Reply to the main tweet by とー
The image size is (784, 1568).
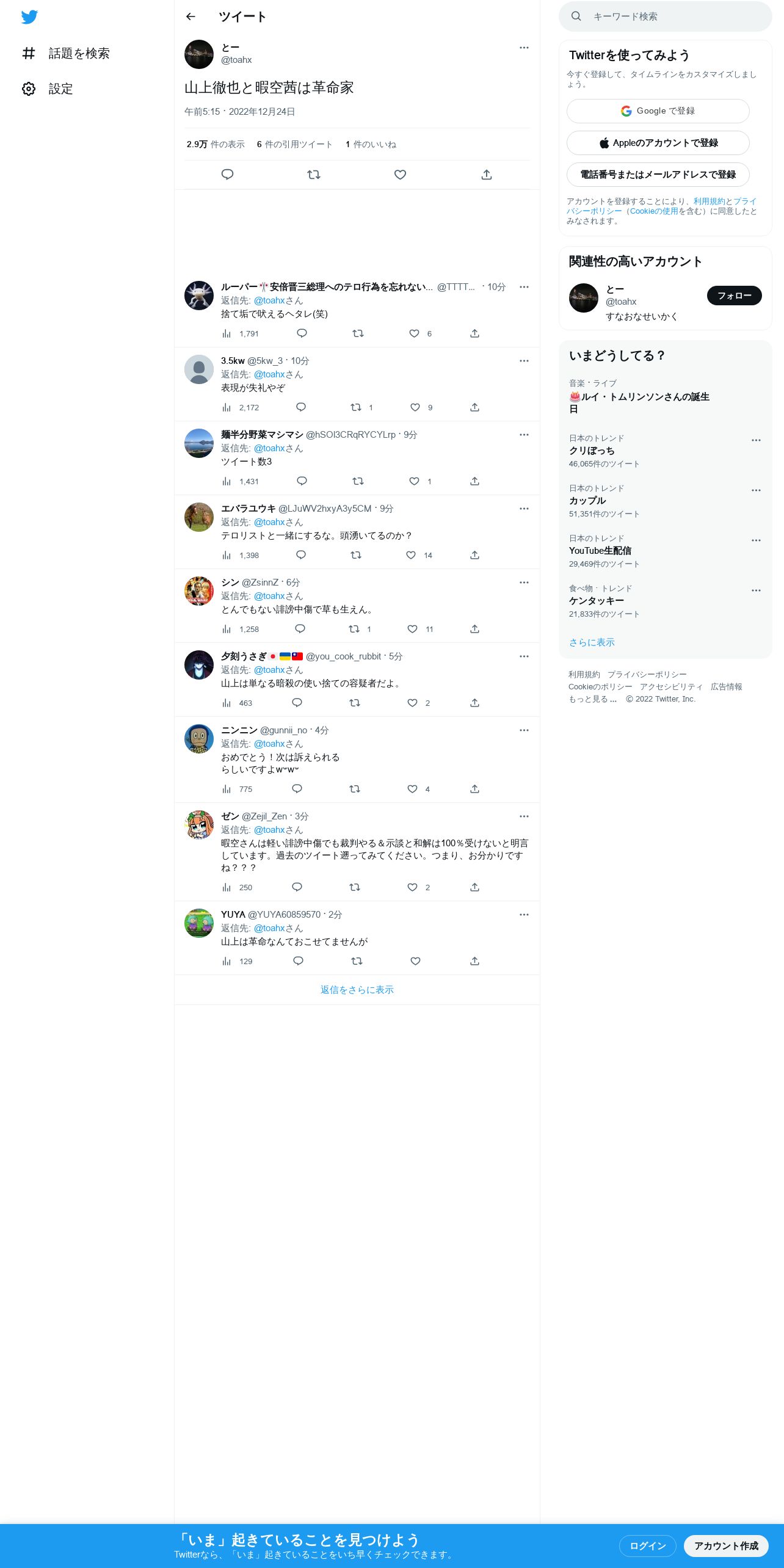pyautogui.click(x=227, y=175)
